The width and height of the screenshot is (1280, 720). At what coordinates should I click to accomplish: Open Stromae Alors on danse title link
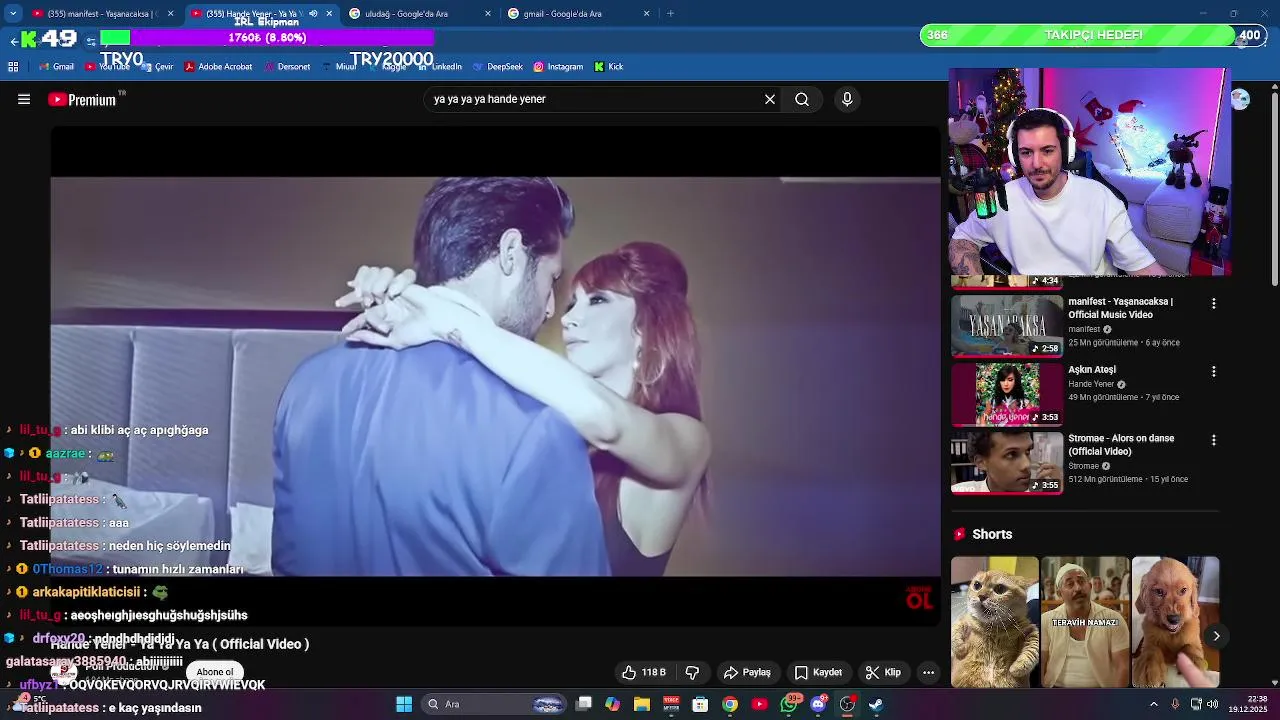tap(1121, 445)
